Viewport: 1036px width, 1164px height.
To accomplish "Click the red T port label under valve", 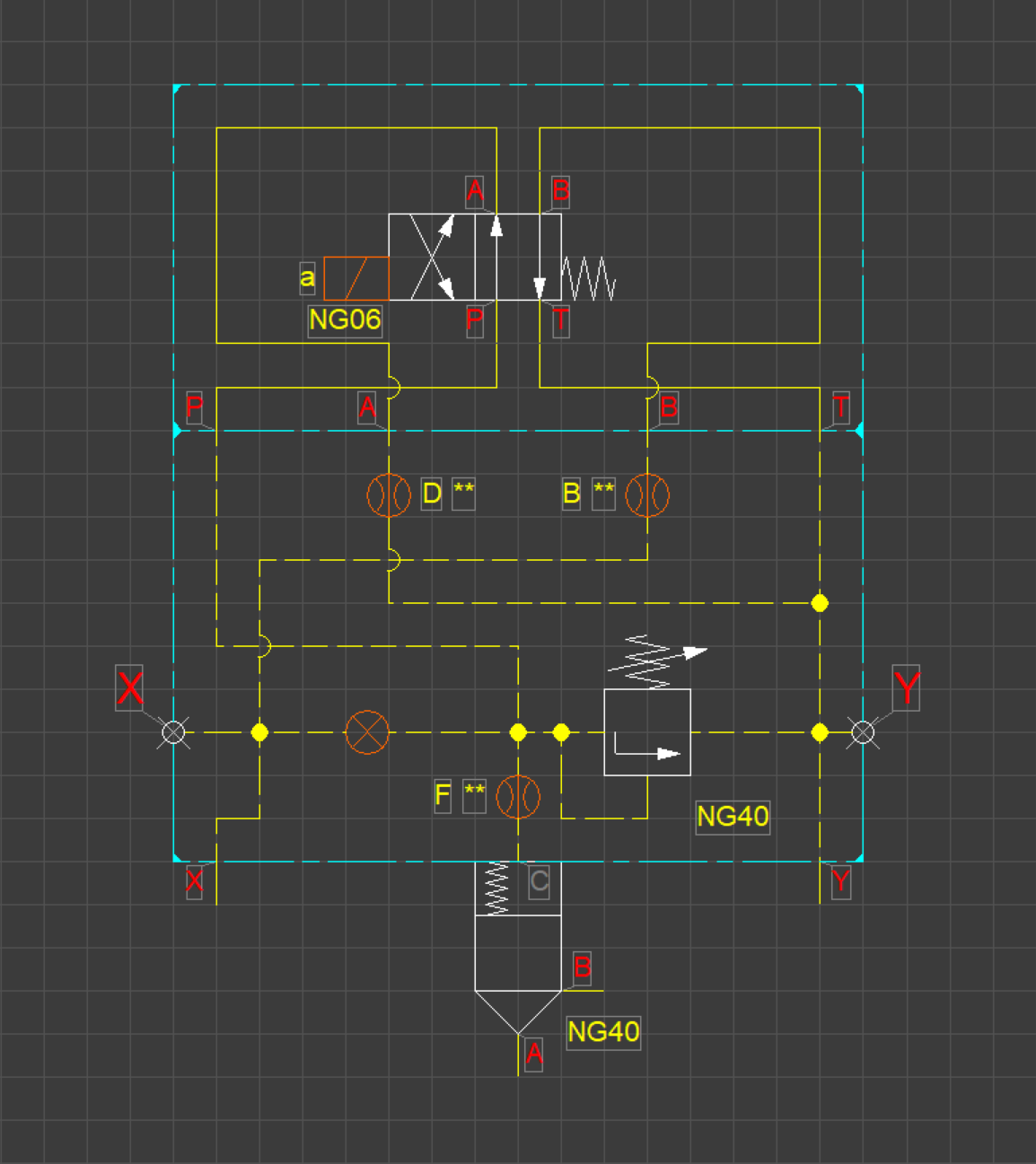I will pyautogui.click(x=561, y=320).
